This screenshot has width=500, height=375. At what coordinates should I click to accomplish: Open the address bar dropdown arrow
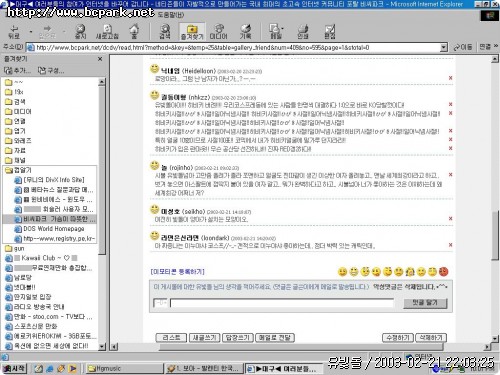pyautogui.click(x=443, y=47)
